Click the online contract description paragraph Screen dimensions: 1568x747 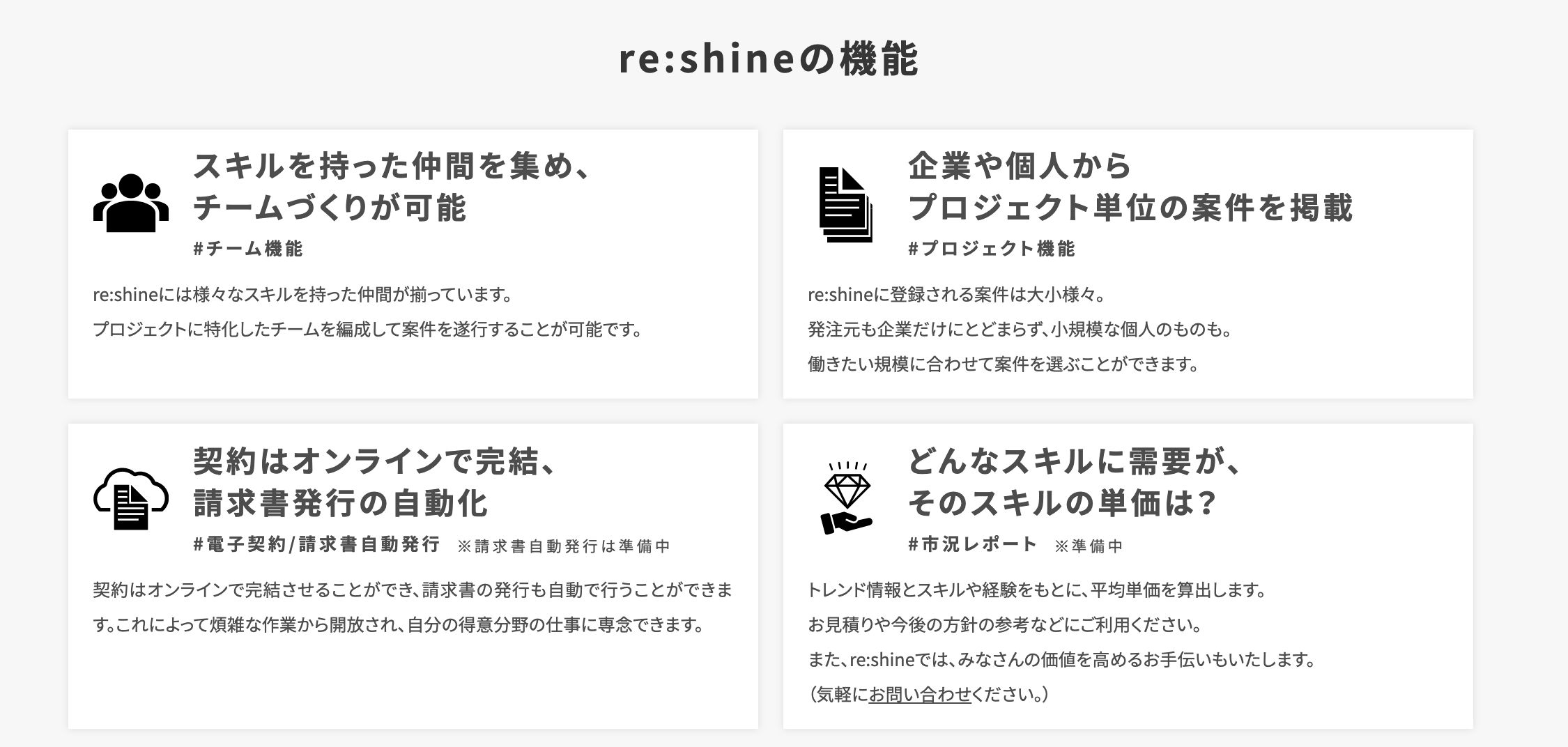point(413,607)
